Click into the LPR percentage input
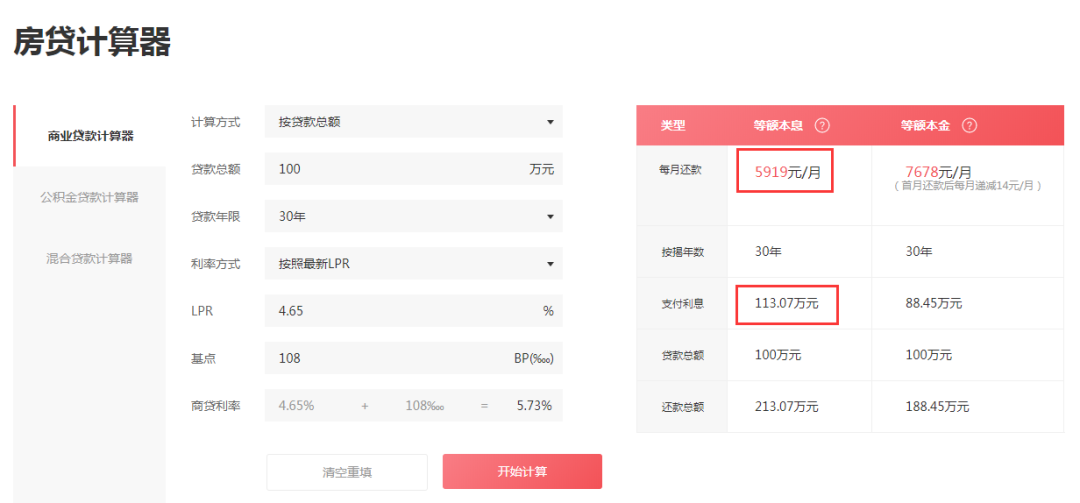1080x503 pixels. tap(400, 311)
